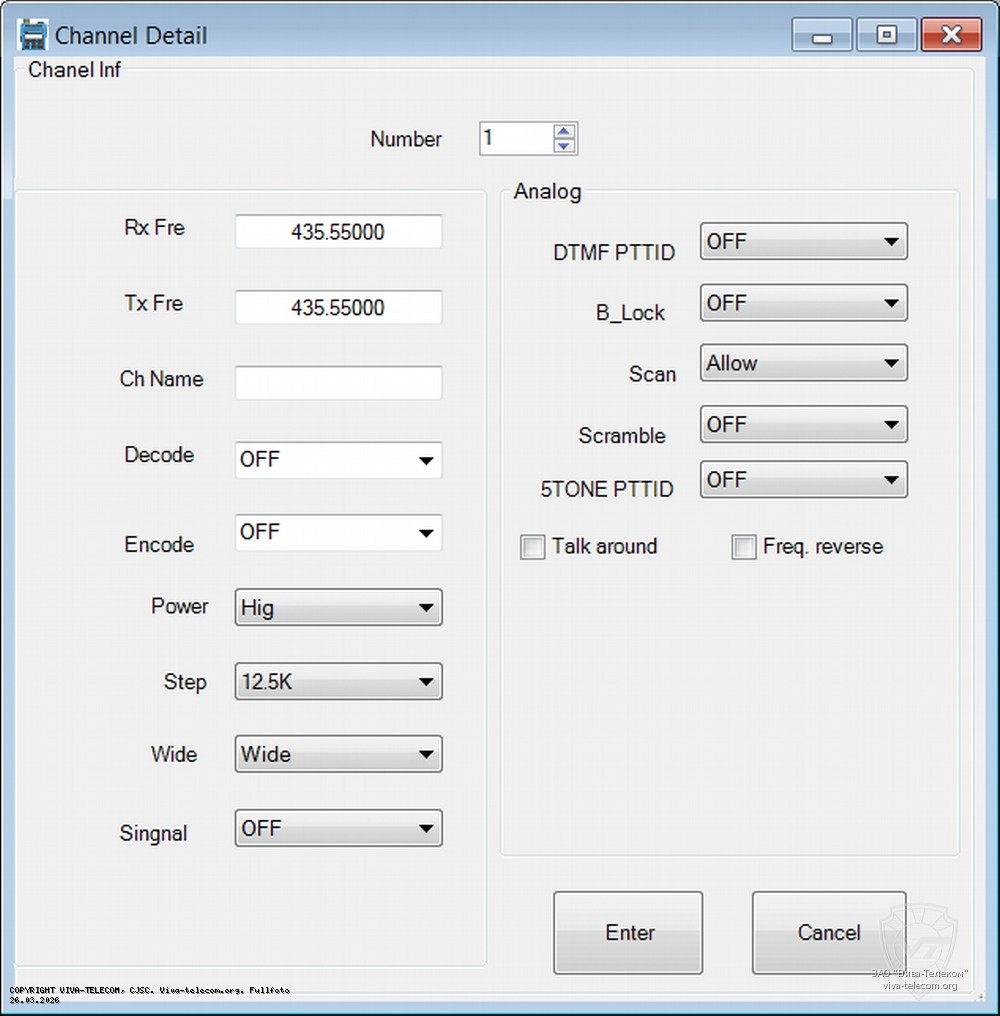
Task: Enable the Talk around checkbox
Action: pos(532,547)
